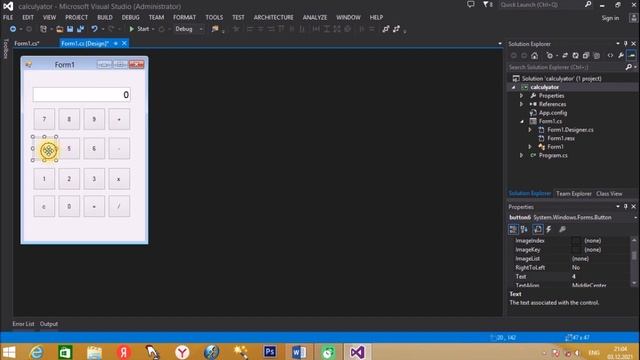Viewport: 640px width, 360px height.
Task: Select Form1.resx file
Action: [x=560, y=138]
